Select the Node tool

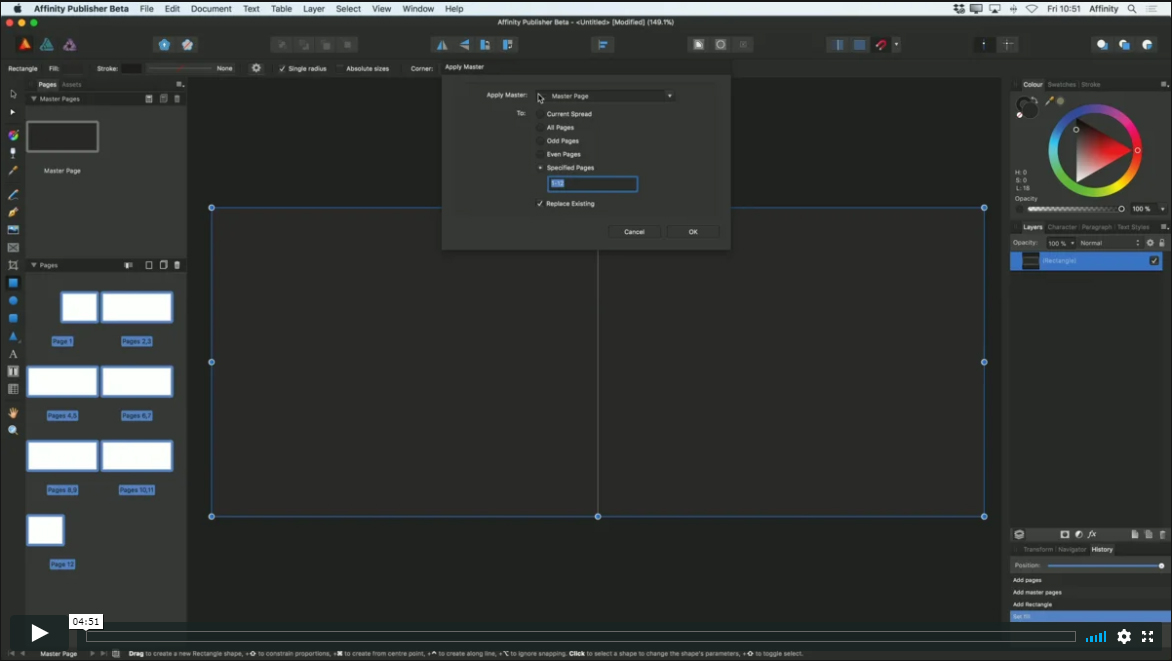[x=13, y=112]
